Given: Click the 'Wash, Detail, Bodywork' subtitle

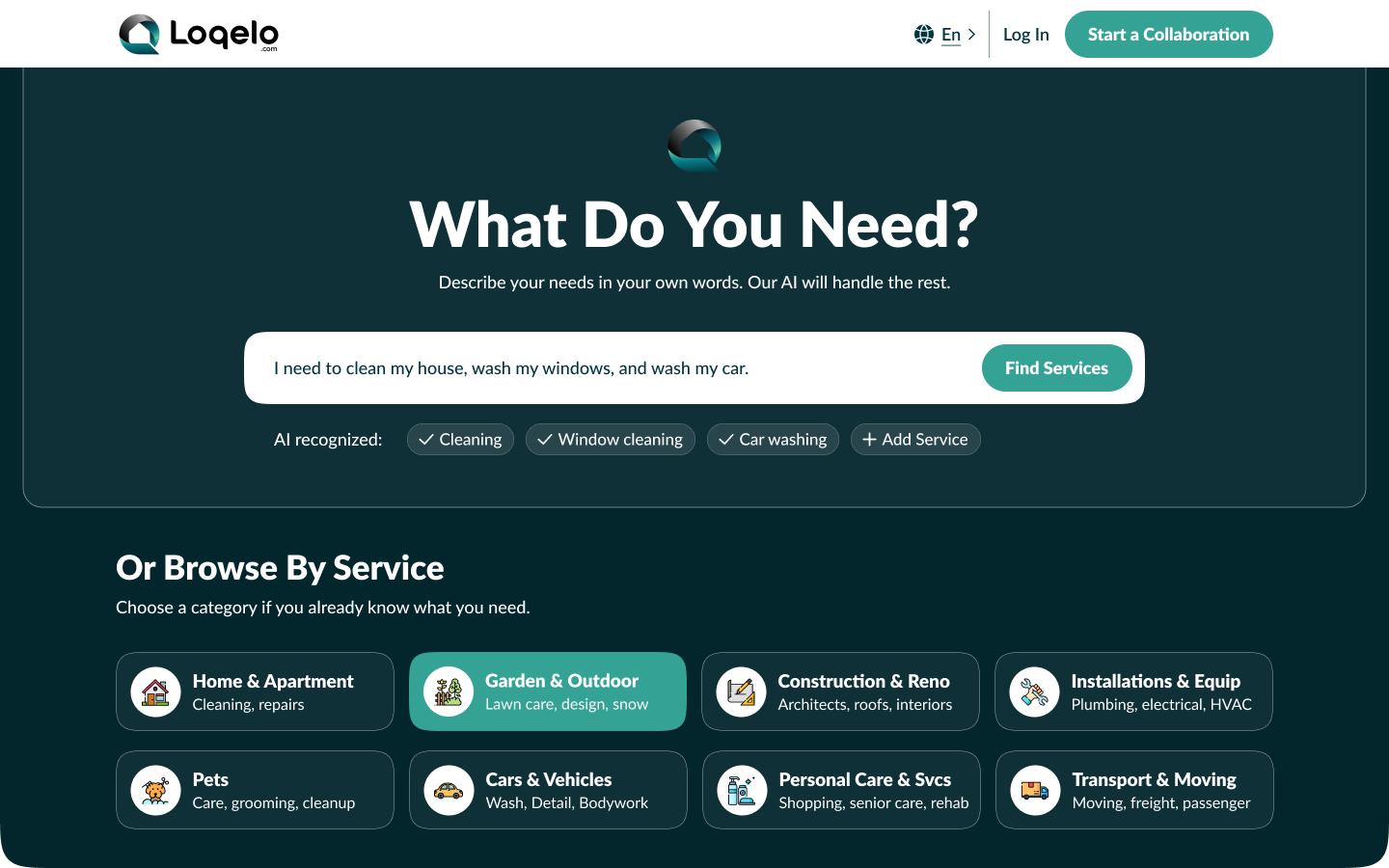Looking at the screenshot, I should pyautogui.click(x=567, y=803).
